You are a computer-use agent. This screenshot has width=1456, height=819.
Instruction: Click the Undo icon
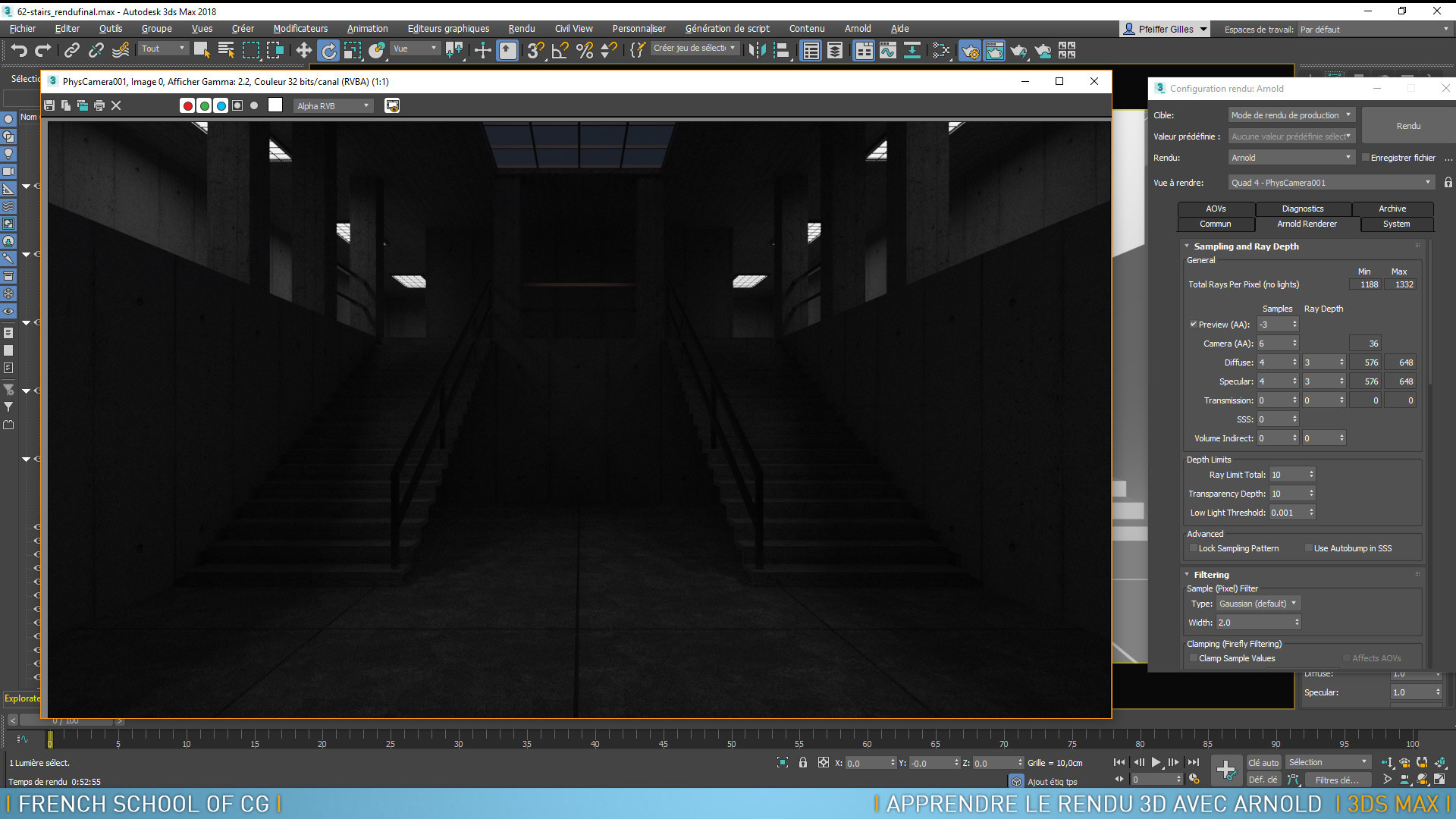(x=19, y=50)
